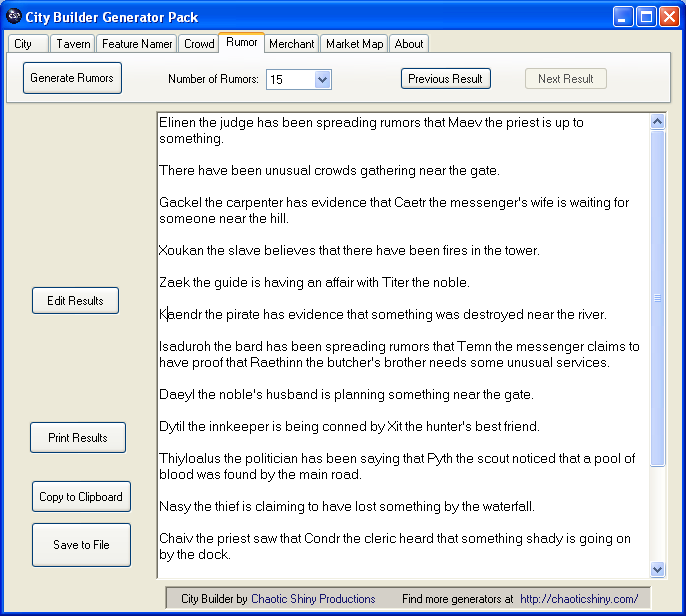Go to the Merchant tab

point(291,44)
